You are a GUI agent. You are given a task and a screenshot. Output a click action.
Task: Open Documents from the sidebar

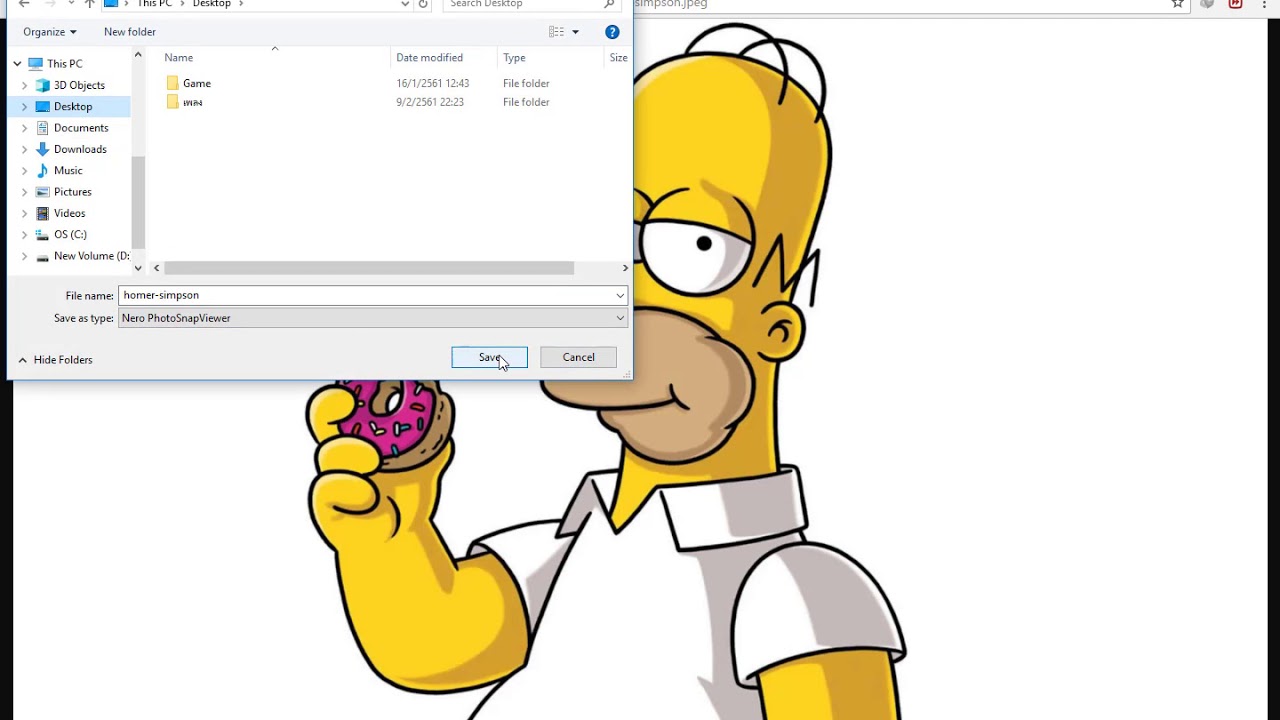click(x=81, y=128)
